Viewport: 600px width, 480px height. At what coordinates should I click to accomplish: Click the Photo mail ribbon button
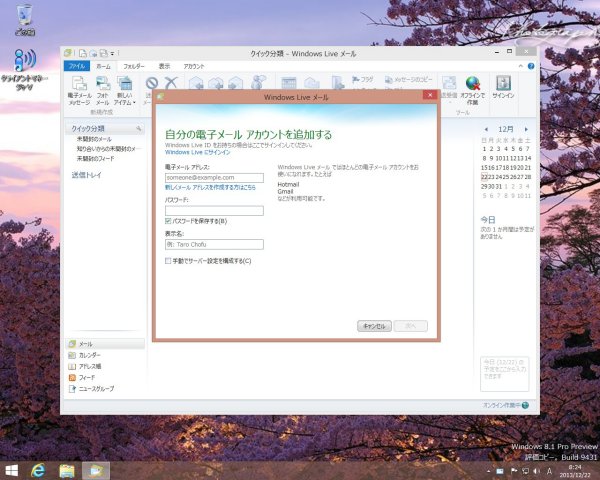pyautogui.click(x=102, y=90)
